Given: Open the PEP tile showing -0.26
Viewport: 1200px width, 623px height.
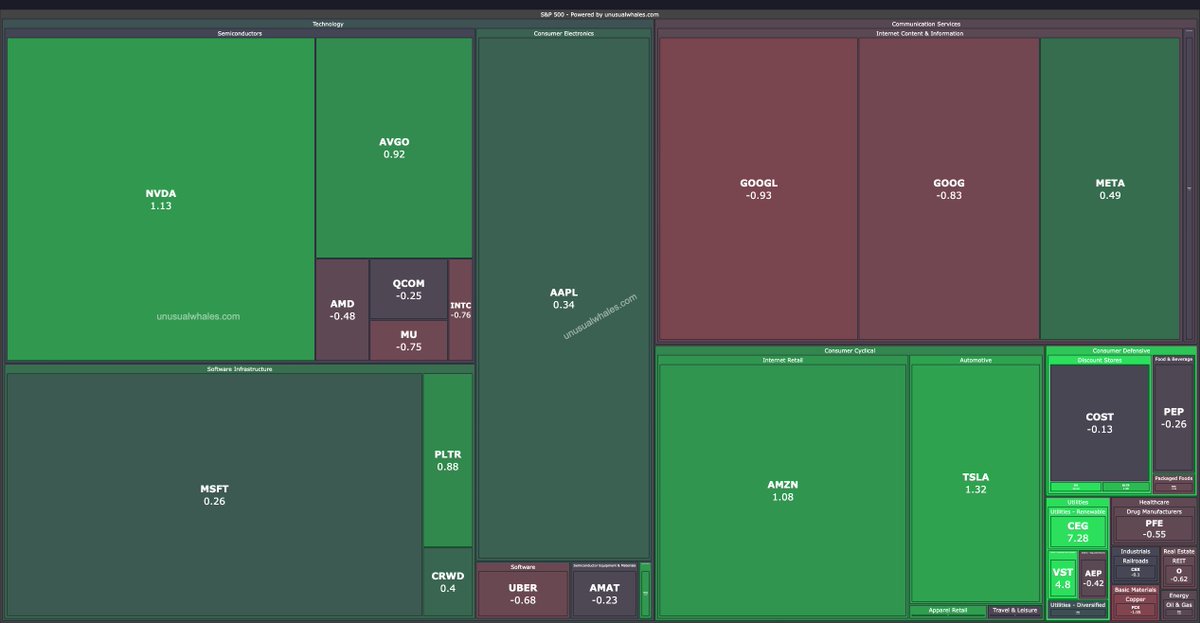Looking at the screenshot, I should 1174,417.
